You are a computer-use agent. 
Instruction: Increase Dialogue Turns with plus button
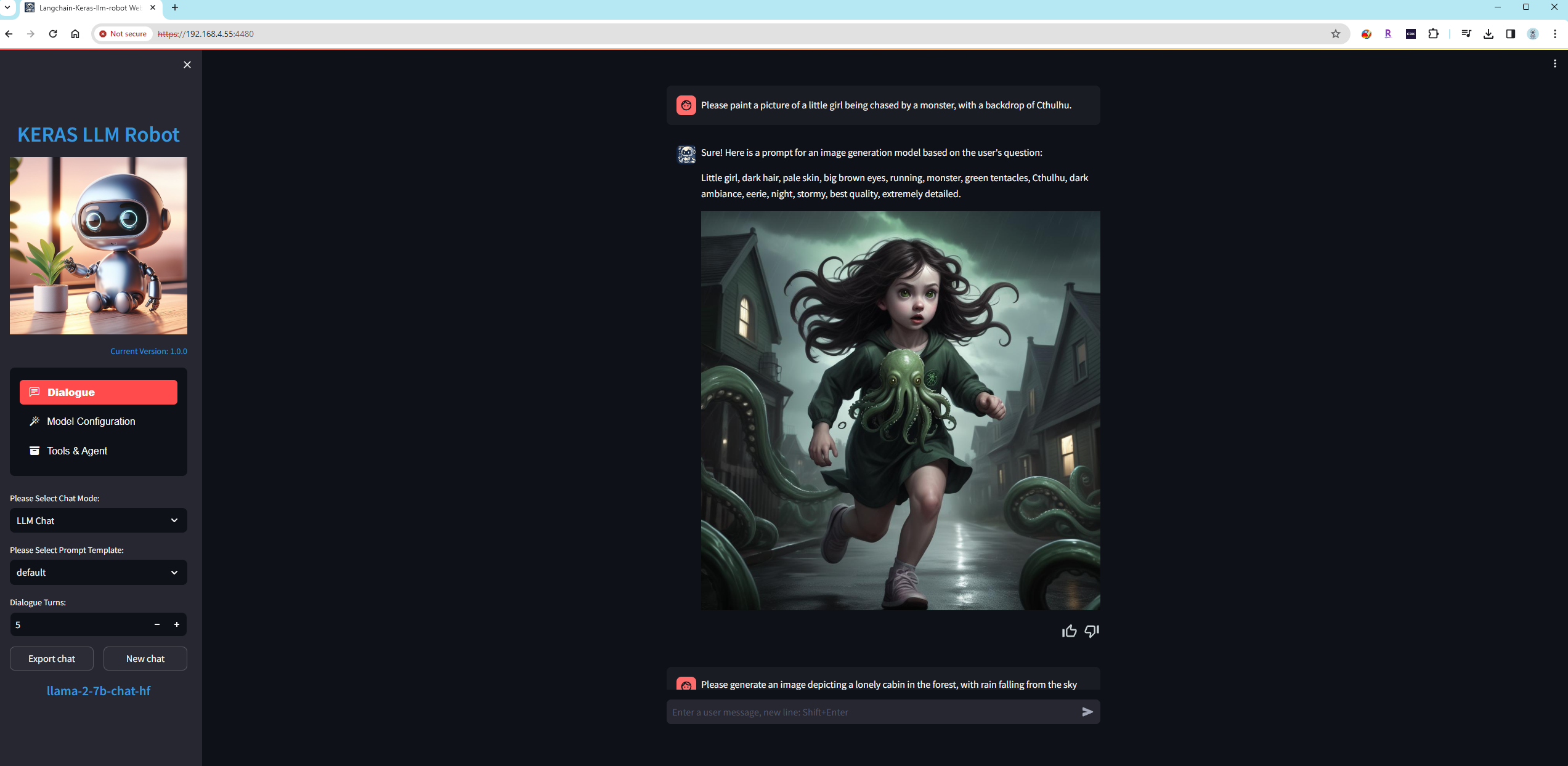click(177, 624)
